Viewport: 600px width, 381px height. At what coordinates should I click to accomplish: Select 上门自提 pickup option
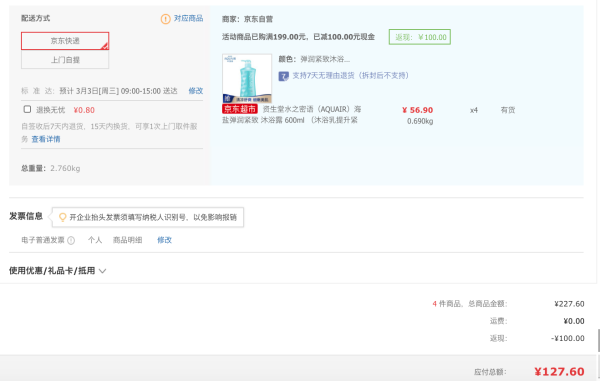65,60
